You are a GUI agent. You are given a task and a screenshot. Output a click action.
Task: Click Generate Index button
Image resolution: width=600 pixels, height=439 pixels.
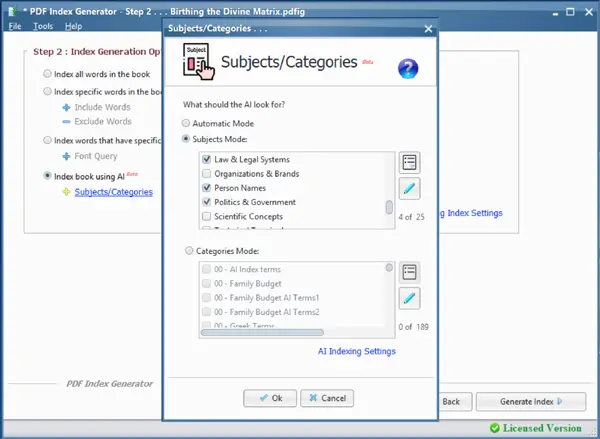531,401
